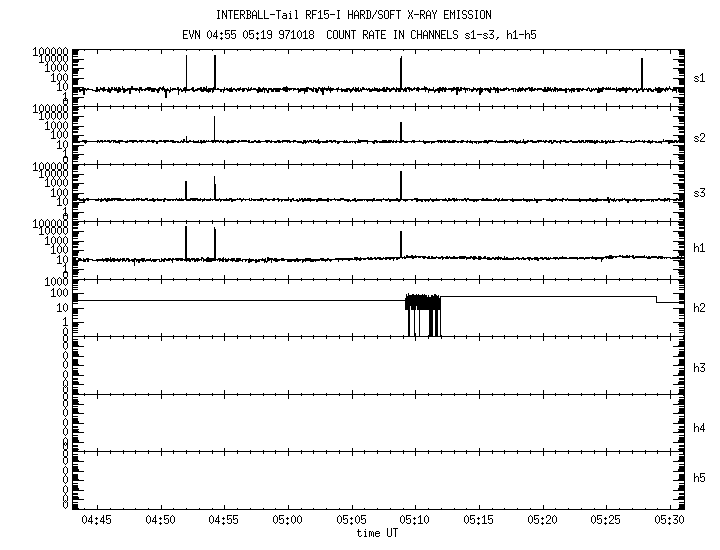Click the 05:00 time tick label

pos(288,521)
